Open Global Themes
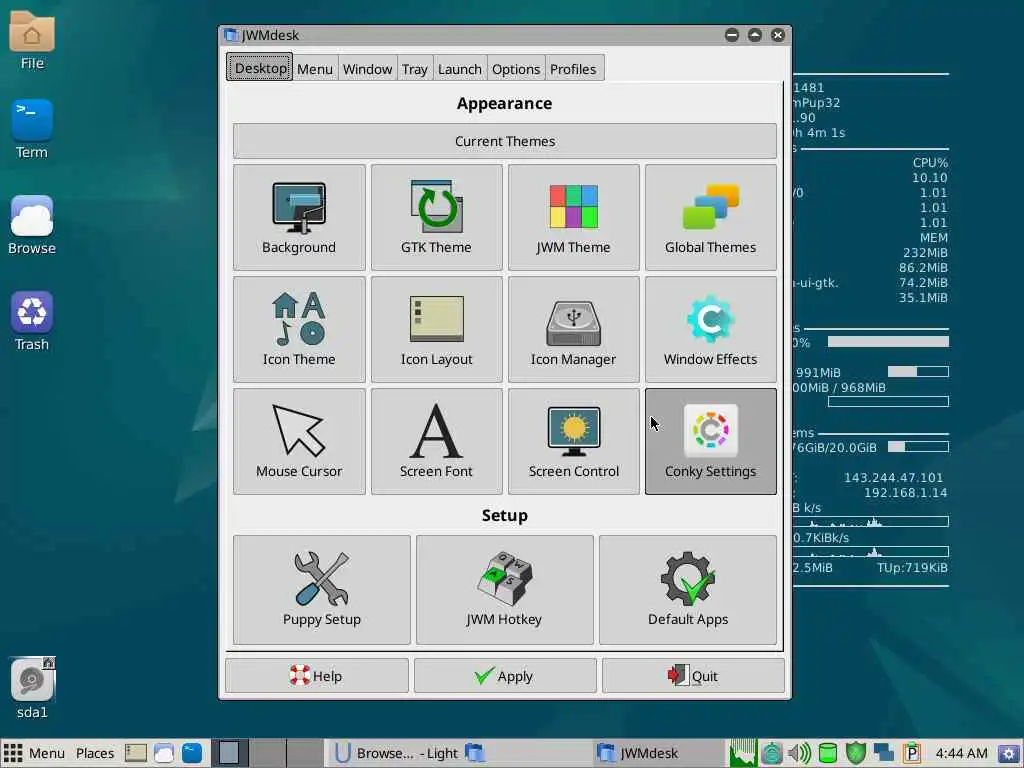This screenshot has width=1024, height=768. 711,217
